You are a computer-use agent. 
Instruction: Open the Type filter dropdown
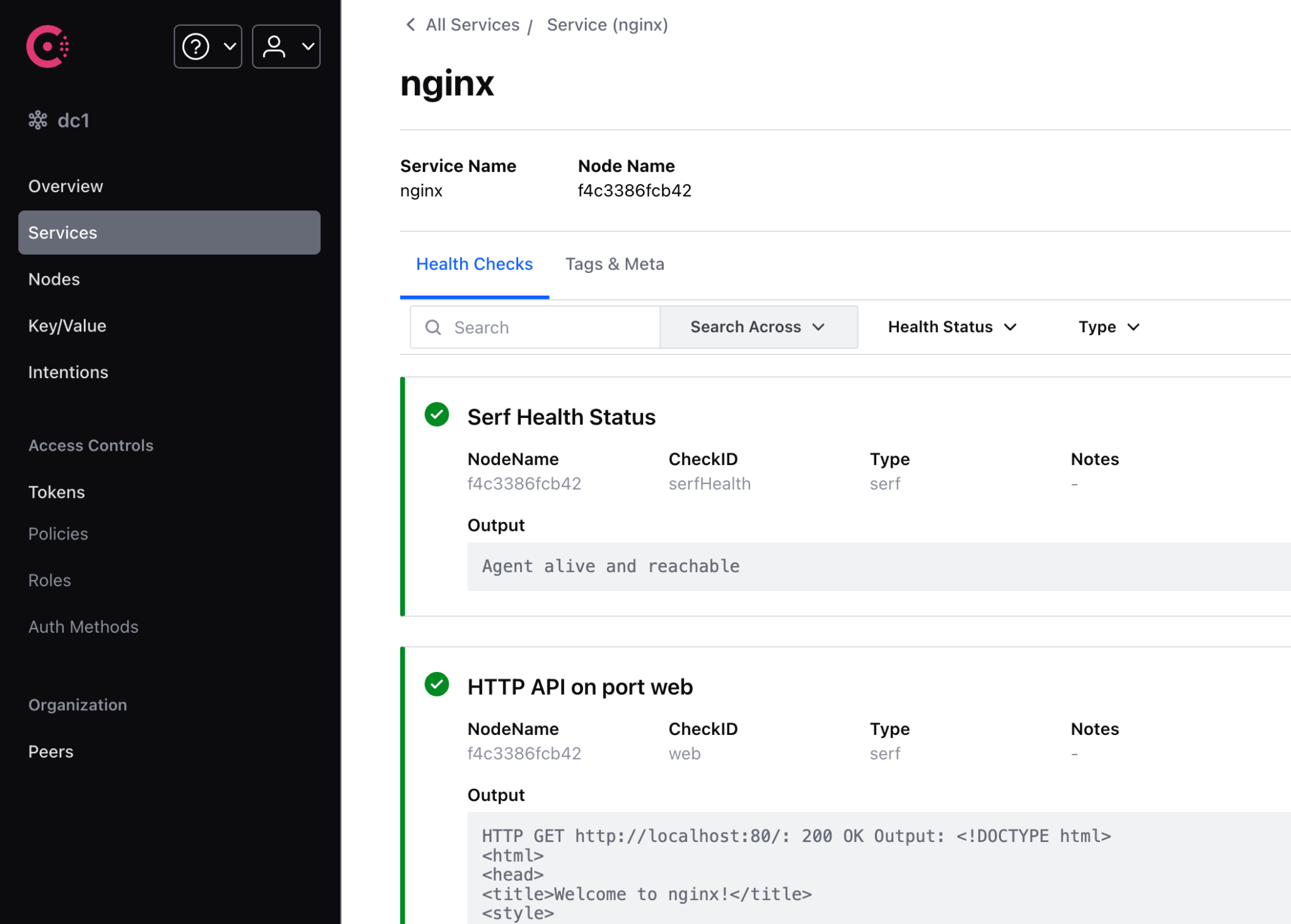(x=1109, y=327)
